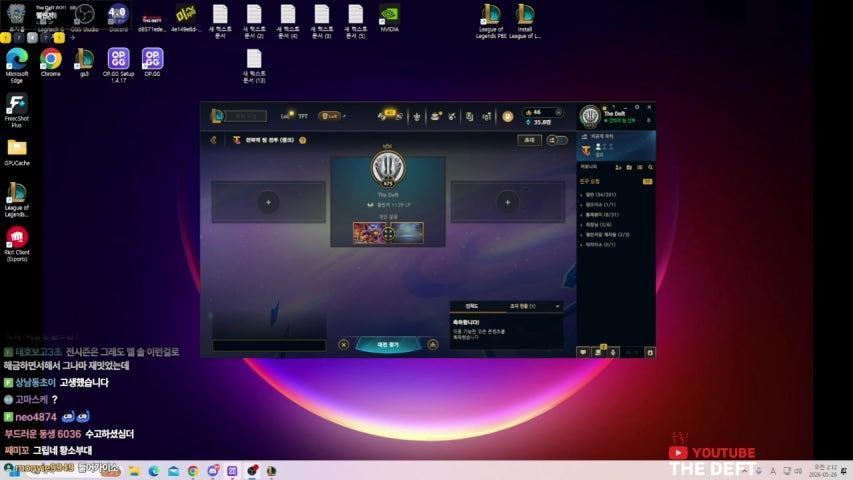Click the list view icon in social panel
853x480 pixels.
click(x=640, y=167)
